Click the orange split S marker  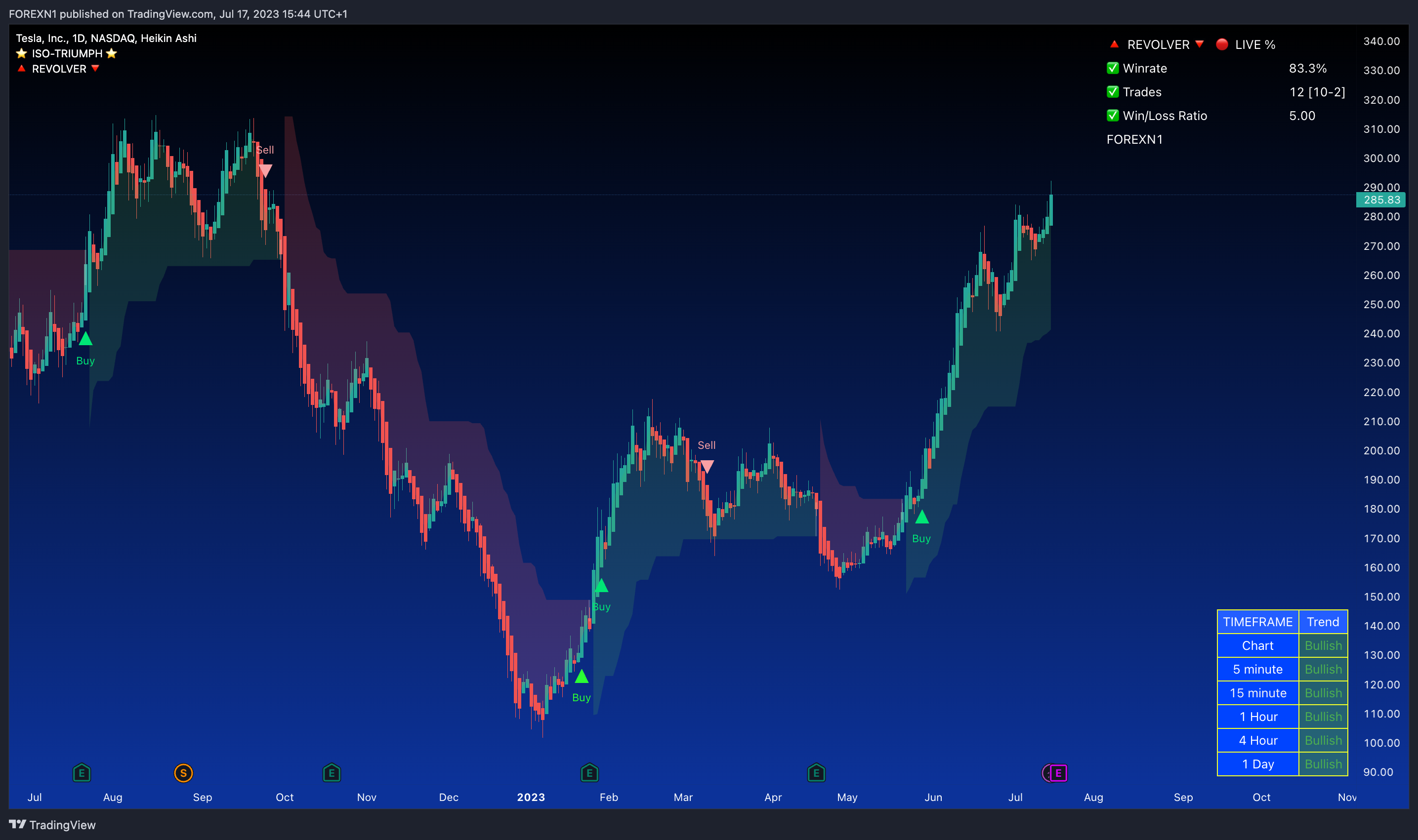(x=183, y=773)
